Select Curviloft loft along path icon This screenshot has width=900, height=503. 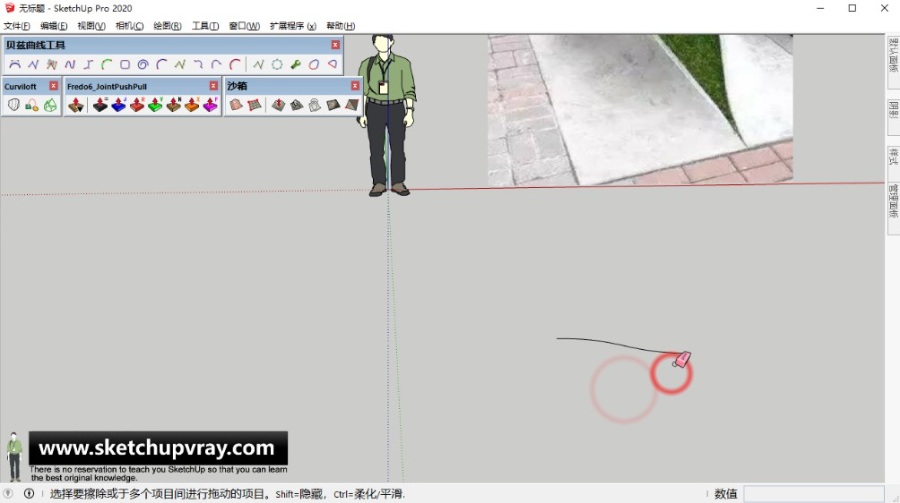coord(32,105)
